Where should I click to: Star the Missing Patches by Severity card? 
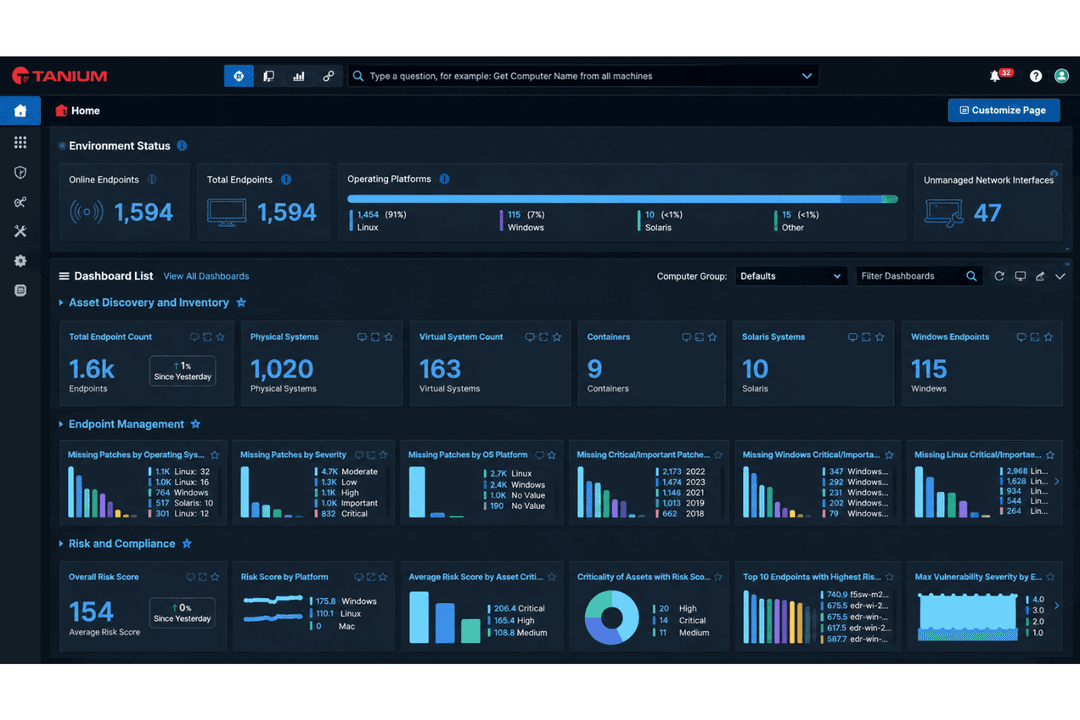[383, 455]
